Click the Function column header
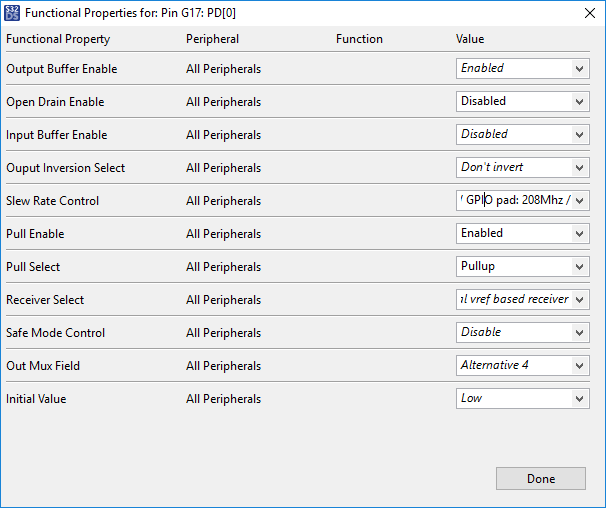The image size is (606, 508). point(359,39)
